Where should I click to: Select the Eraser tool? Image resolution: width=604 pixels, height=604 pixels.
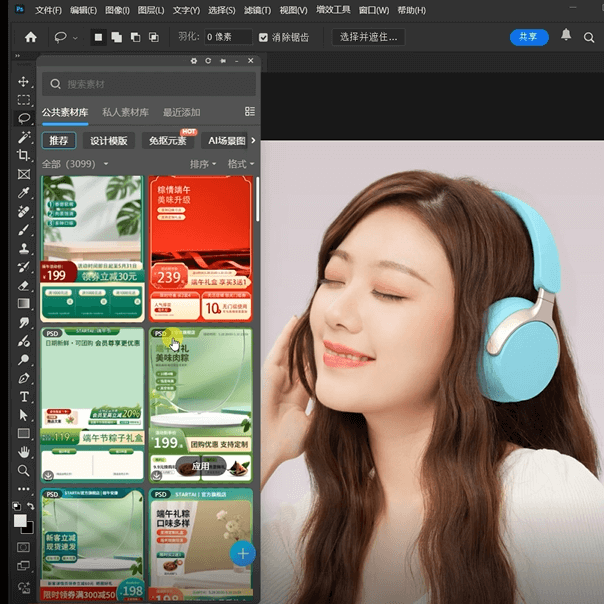pyautogui.click(x=23, y=285)
